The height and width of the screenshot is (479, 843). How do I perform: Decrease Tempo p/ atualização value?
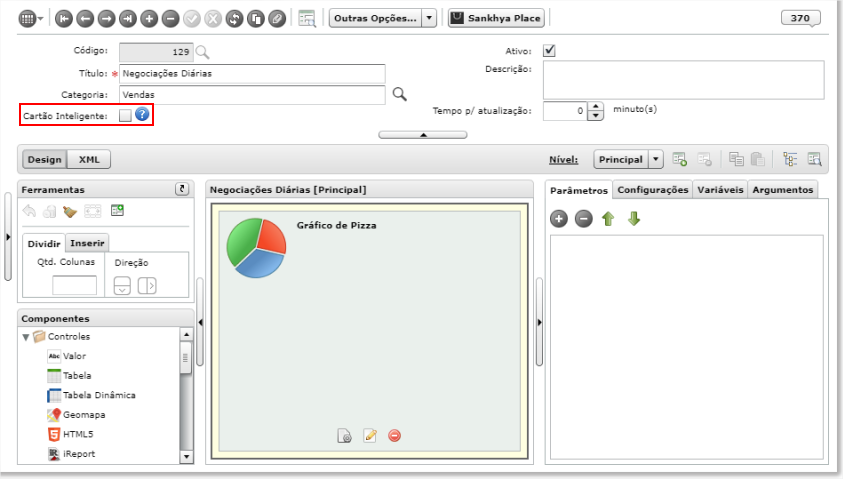click(x=595, y=116)
